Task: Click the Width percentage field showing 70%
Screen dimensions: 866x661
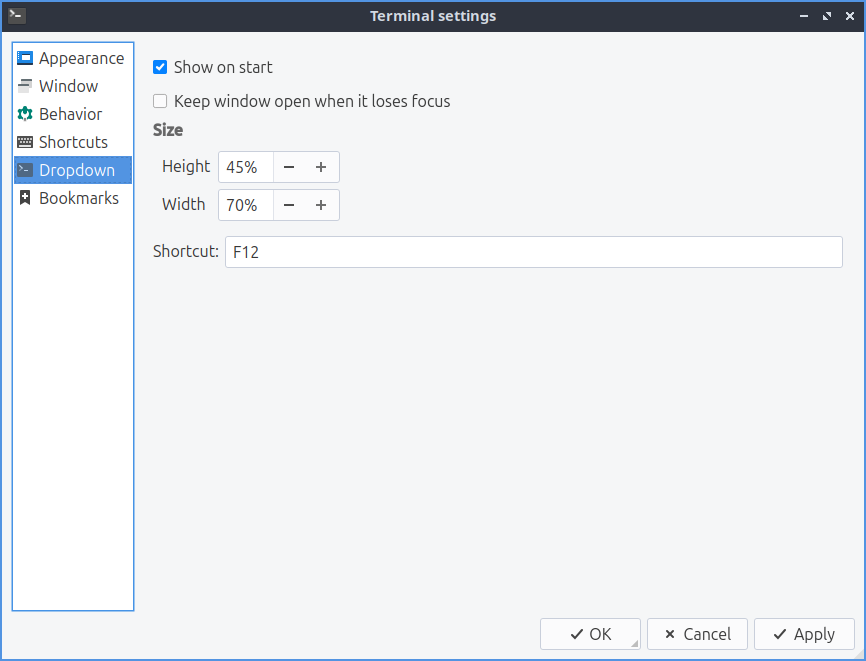Action: click(245, 205)
